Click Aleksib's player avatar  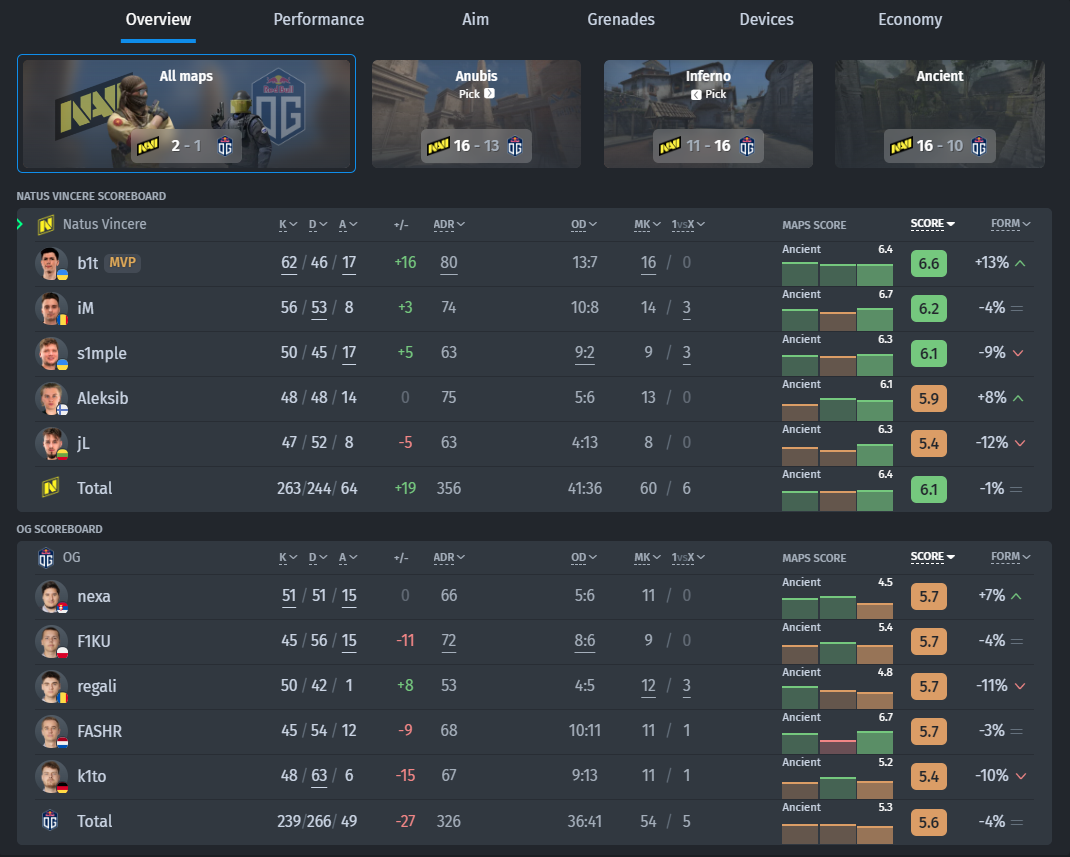point(51,398)
